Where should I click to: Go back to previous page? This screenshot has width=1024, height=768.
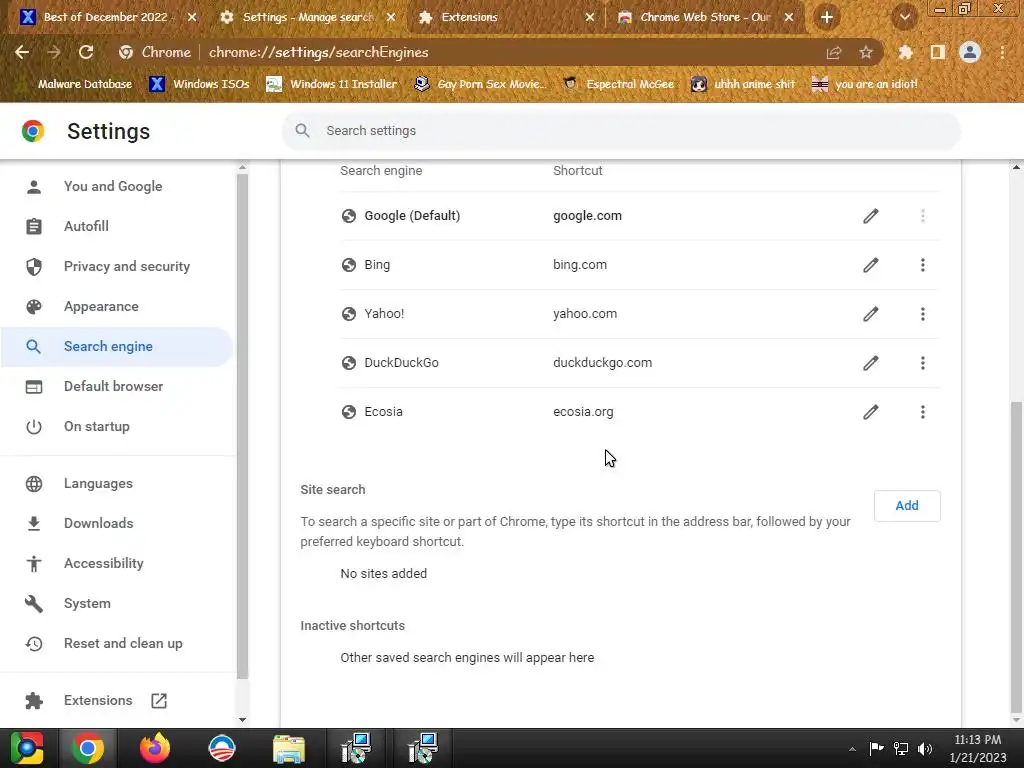[x=22, y=52]
